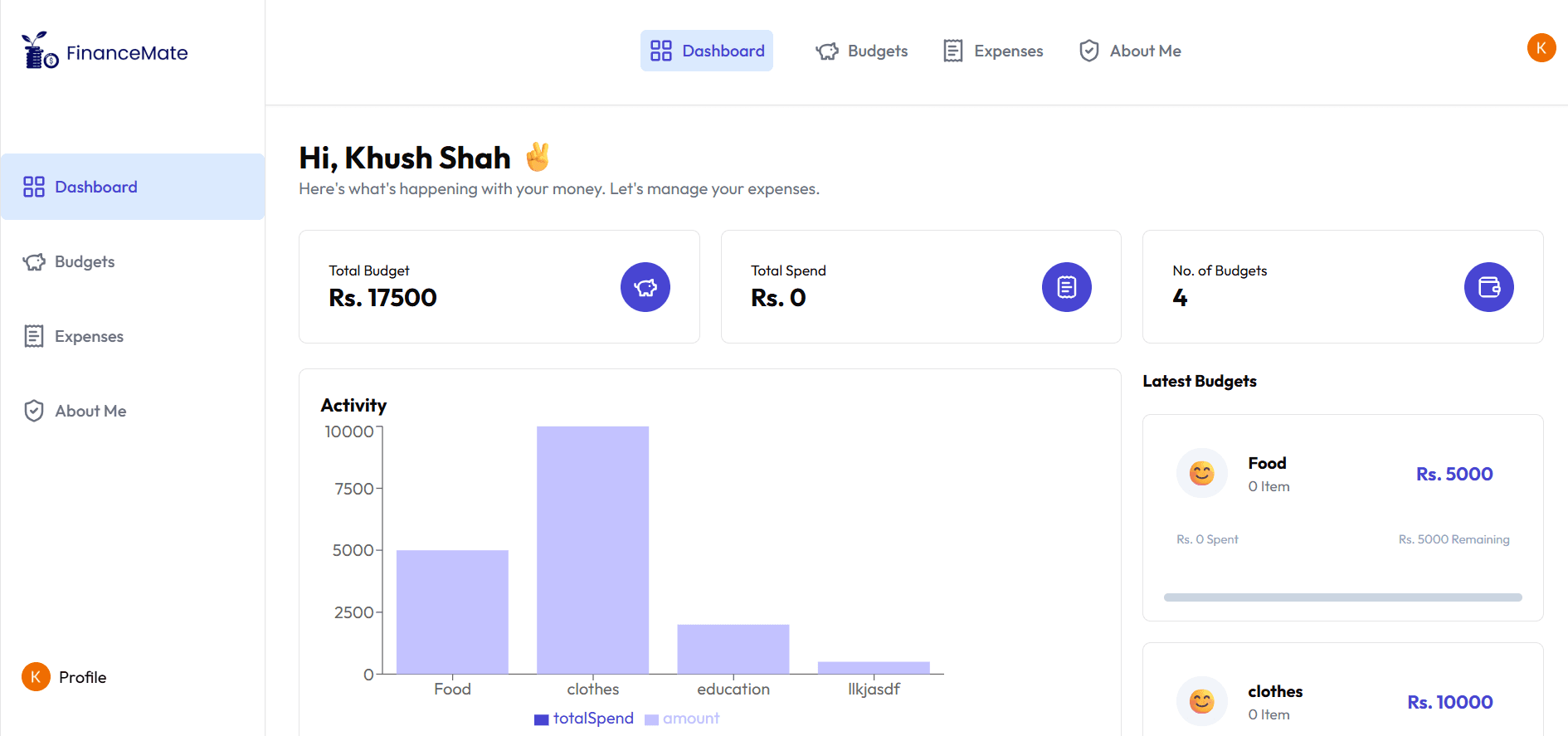Image resolution: width=1568 pixels, height=736 pixels.
Task: Click the clothes bar in Activity chart
Action: tap(592, 549)
